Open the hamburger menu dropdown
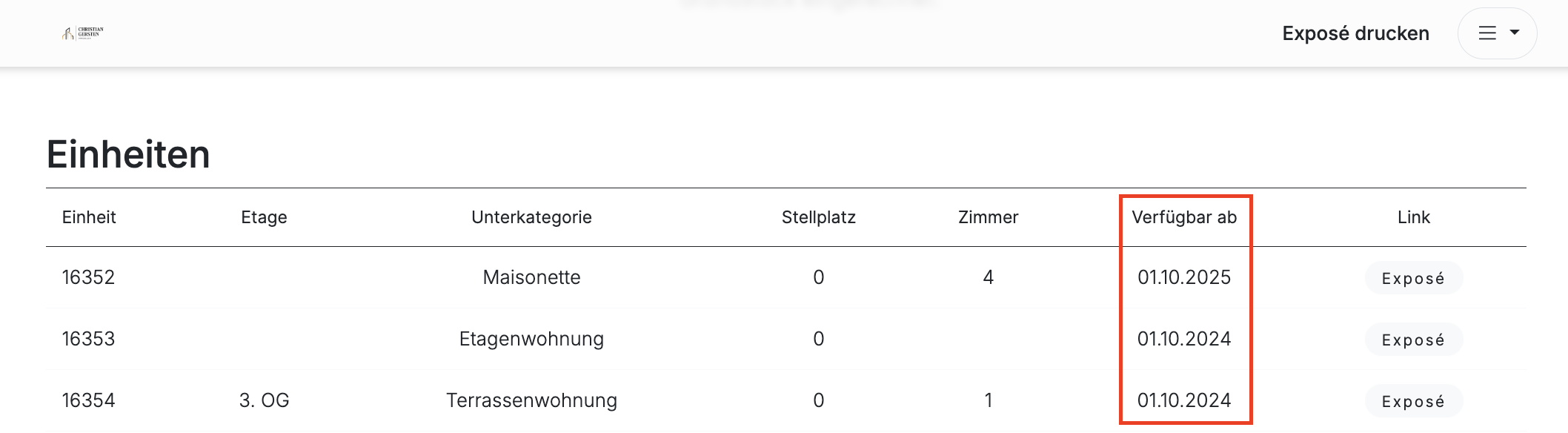This screenshot has height=433, width=1568. pyautogui.click(x=1497, y=33)
